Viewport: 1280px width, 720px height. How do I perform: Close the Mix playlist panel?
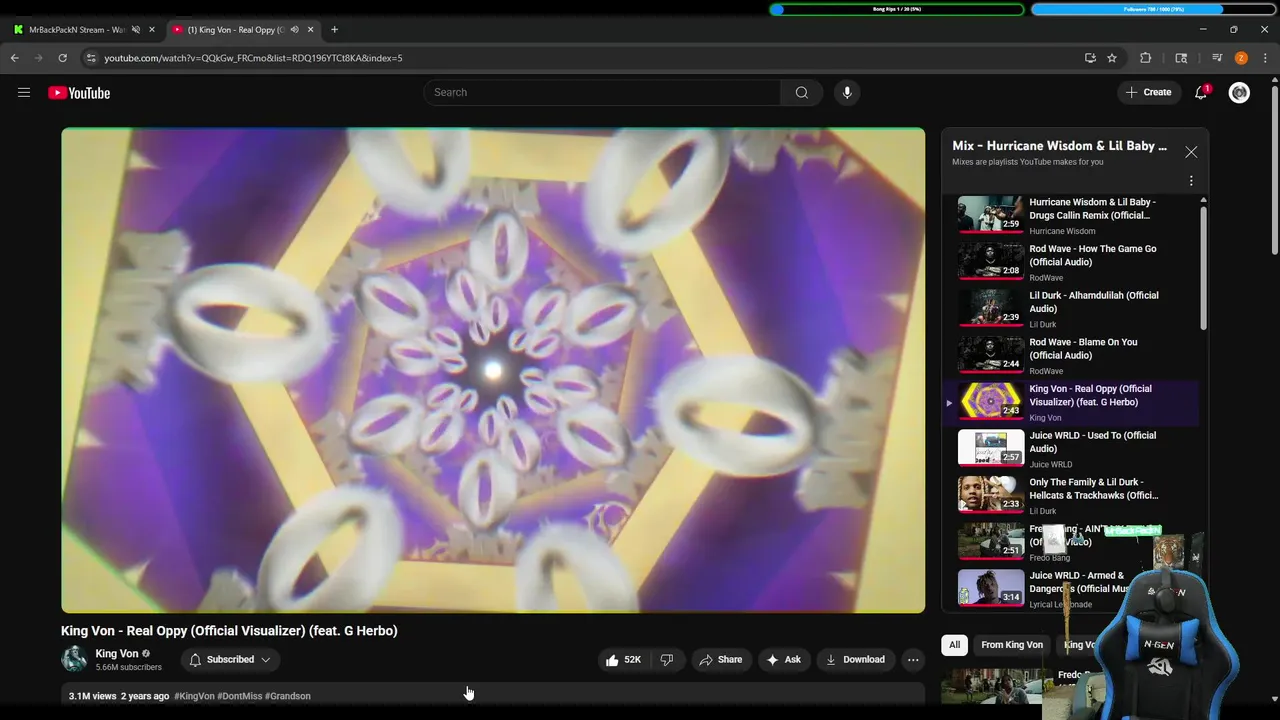1191,152
